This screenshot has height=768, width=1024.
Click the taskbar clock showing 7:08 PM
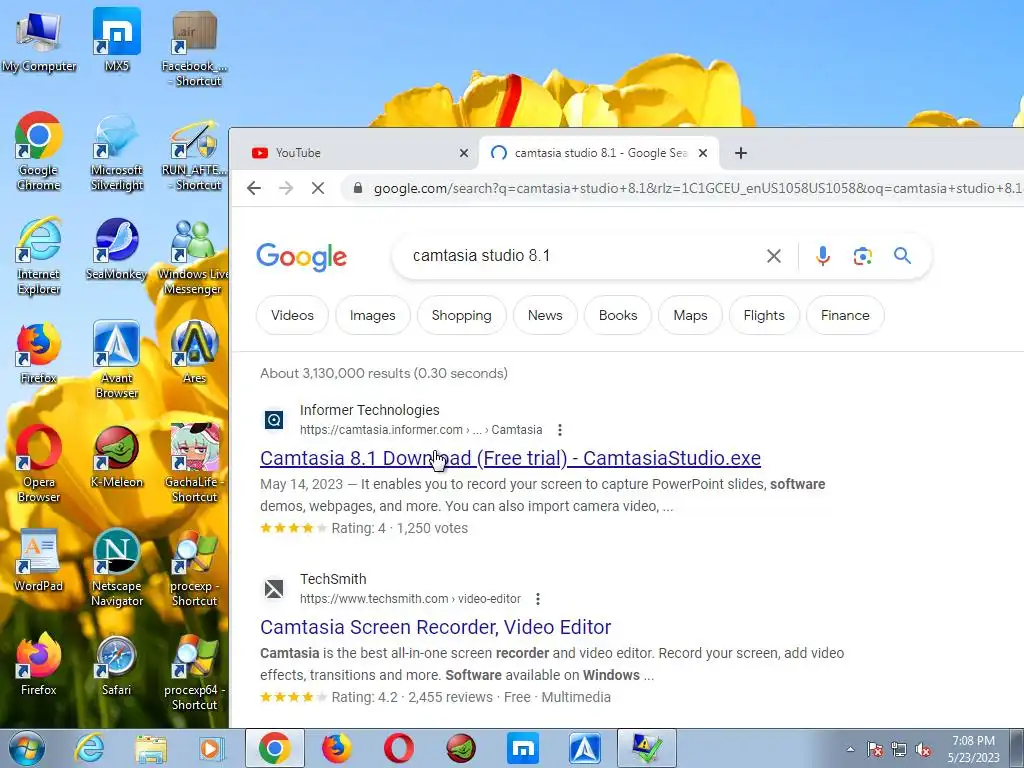point(974,749)
